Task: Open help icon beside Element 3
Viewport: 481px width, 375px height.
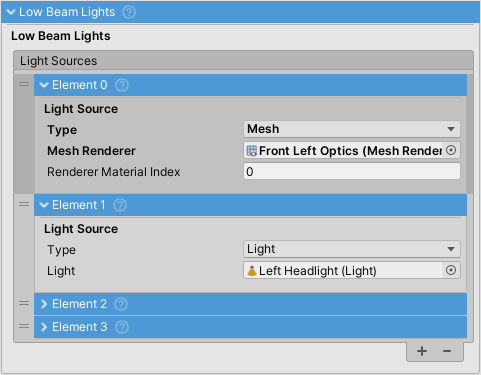Action: coord(122,327)
